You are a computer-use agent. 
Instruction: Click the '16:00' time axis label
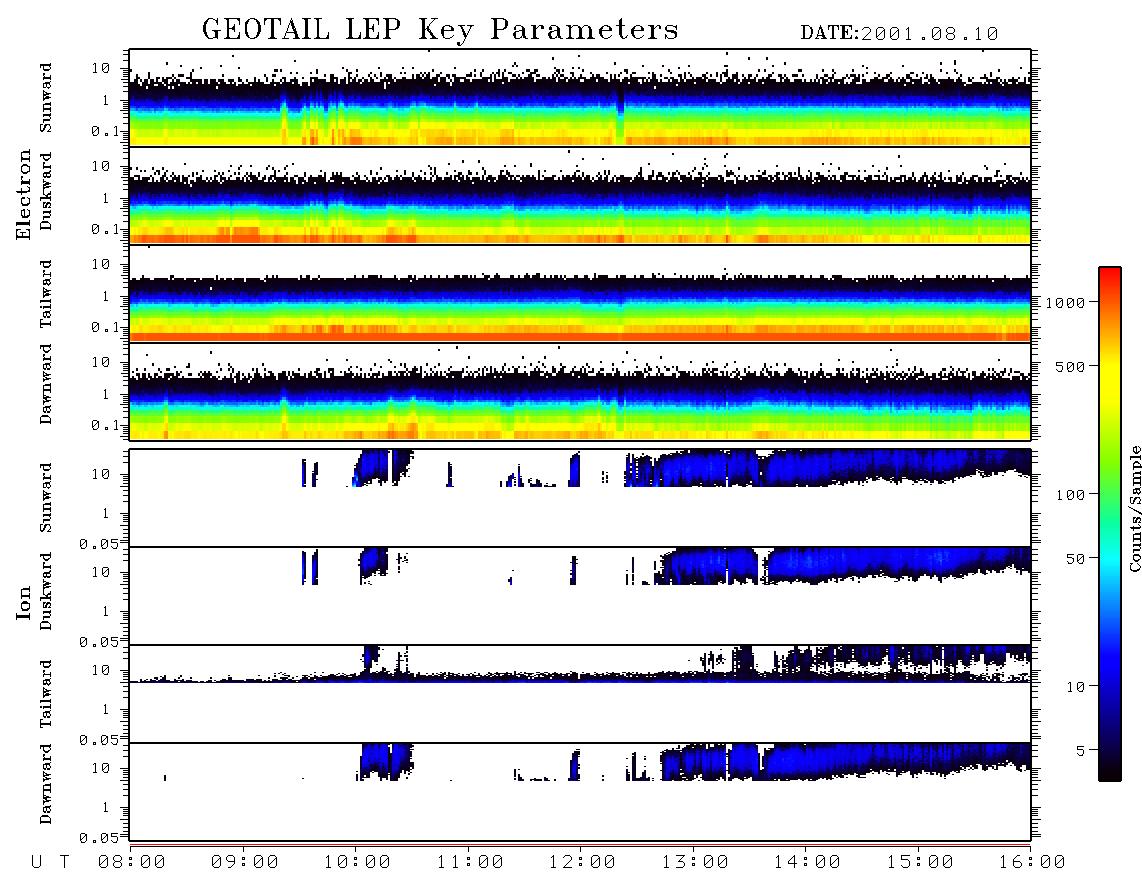point(1032,862)
